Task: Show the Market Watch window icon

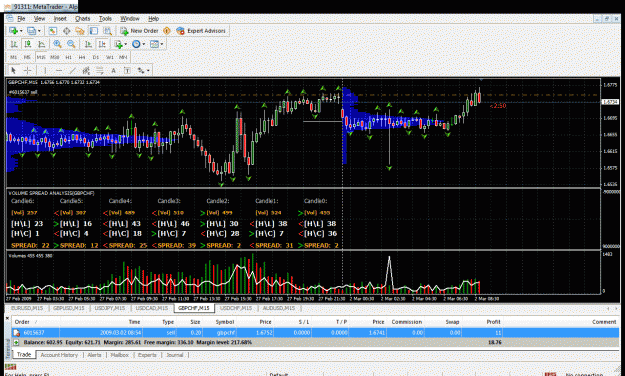Action: tap(53, 31)
